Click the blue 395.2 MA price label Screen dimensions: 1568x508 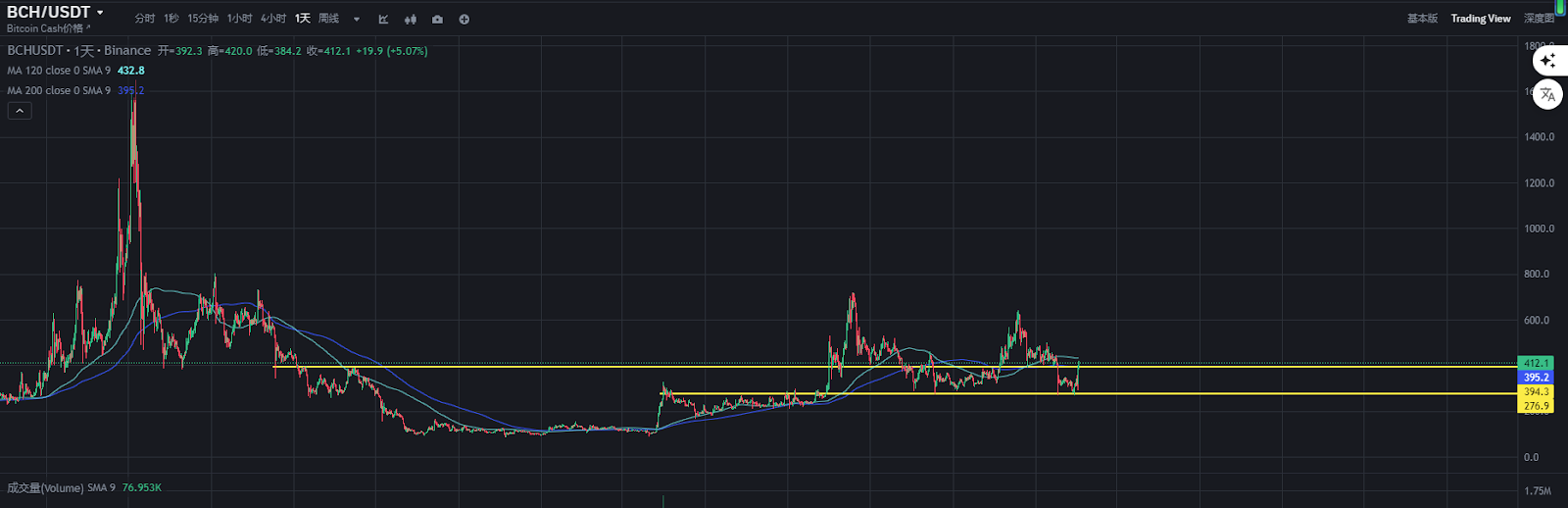coord(1536,378)
